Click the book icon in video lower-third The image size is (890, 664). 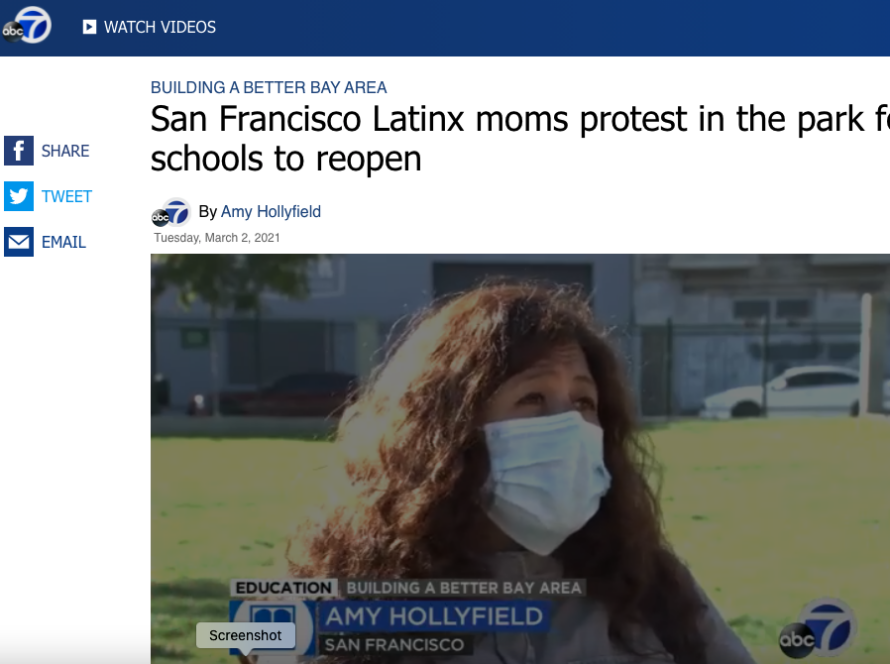point(273,619)
